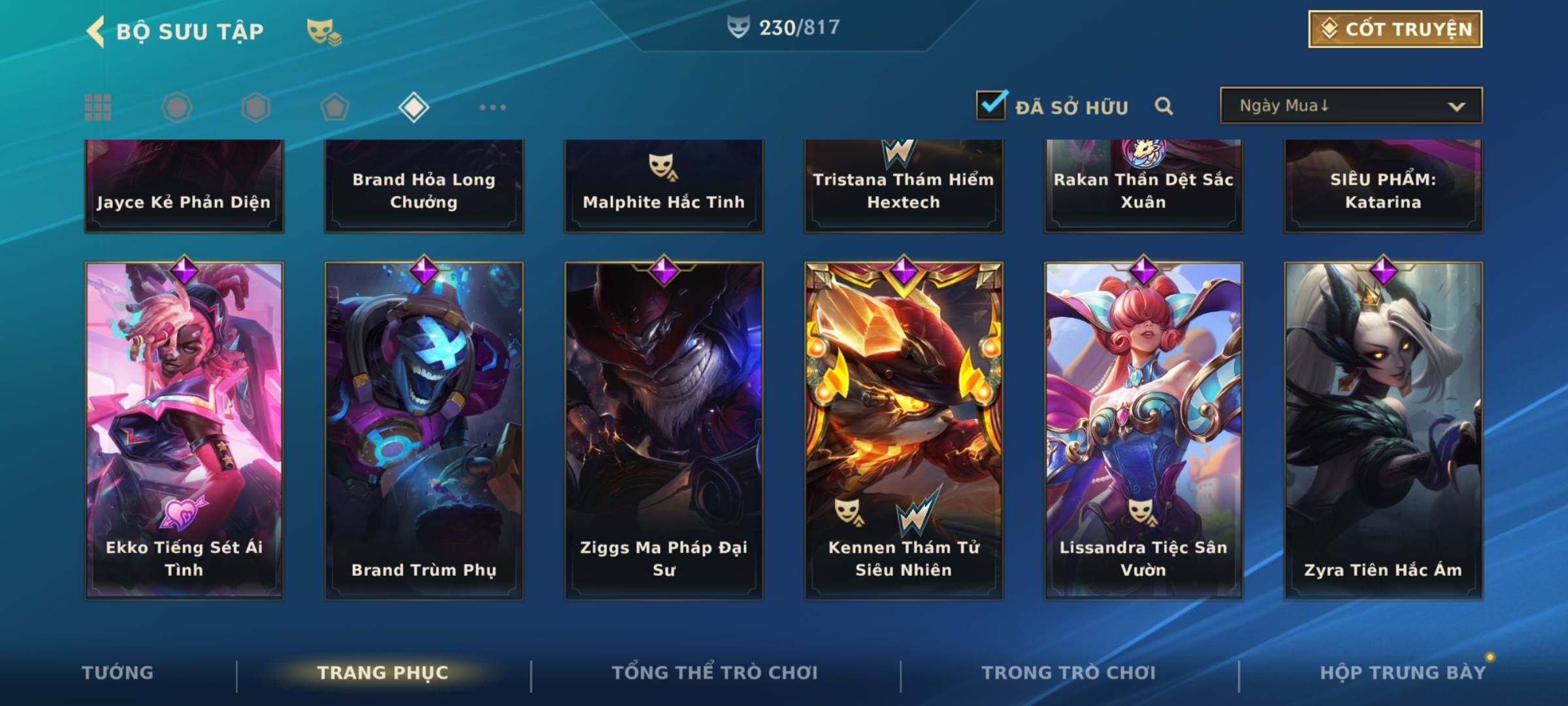Select the first round rarity filter icon
This screenshot has height=706, width=1568.
pyautogui.click(x=176, y=107)
